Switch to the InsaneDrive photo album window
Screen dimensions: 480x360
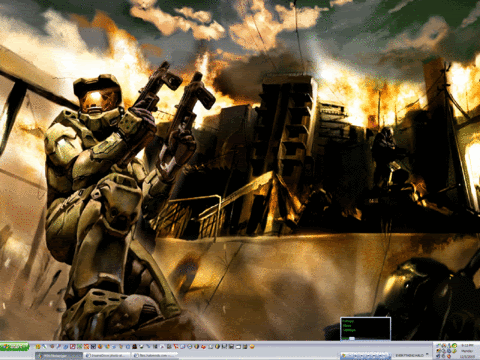click(107, 356)
